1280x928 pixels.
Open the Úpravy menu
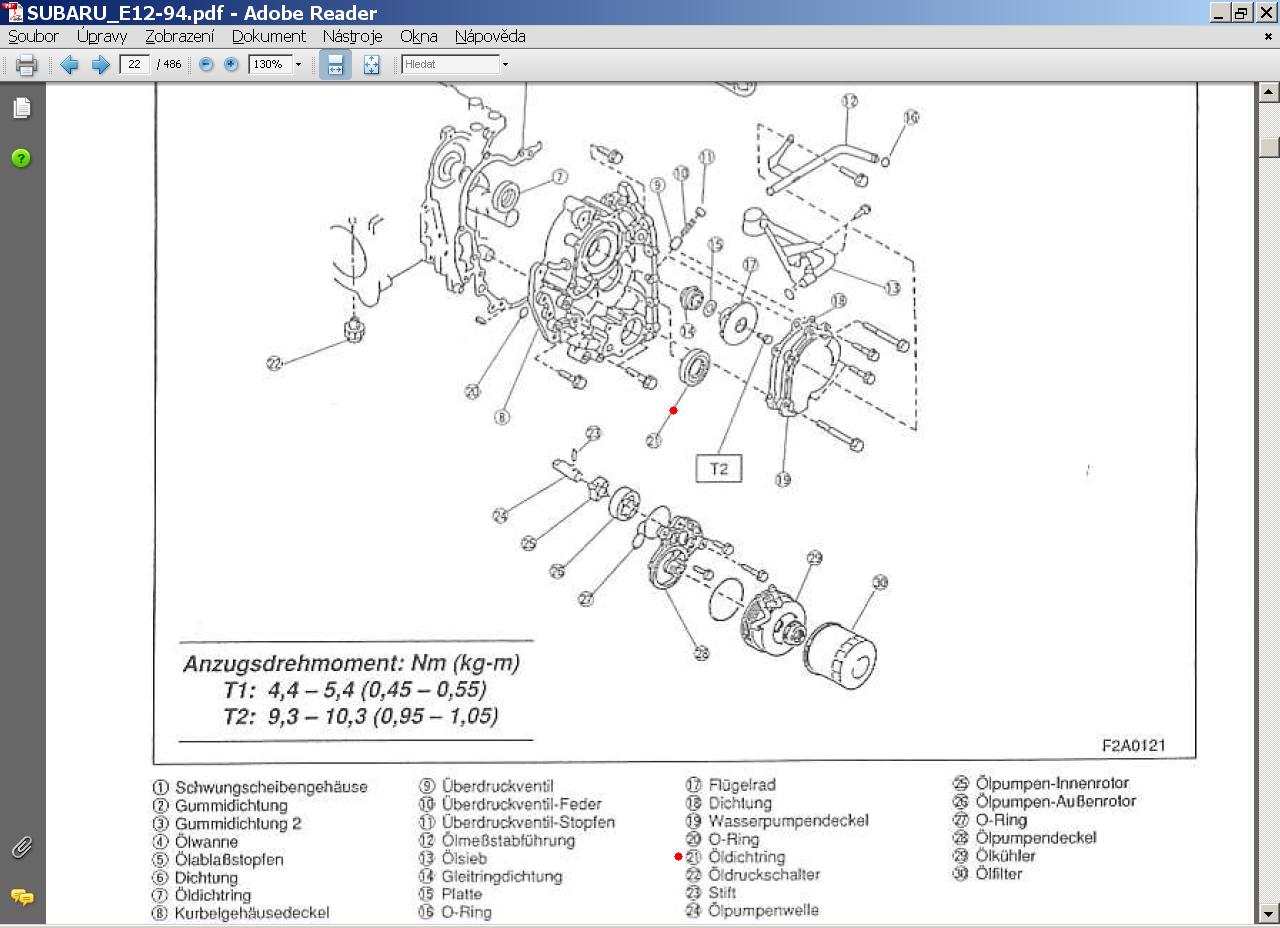102,36
